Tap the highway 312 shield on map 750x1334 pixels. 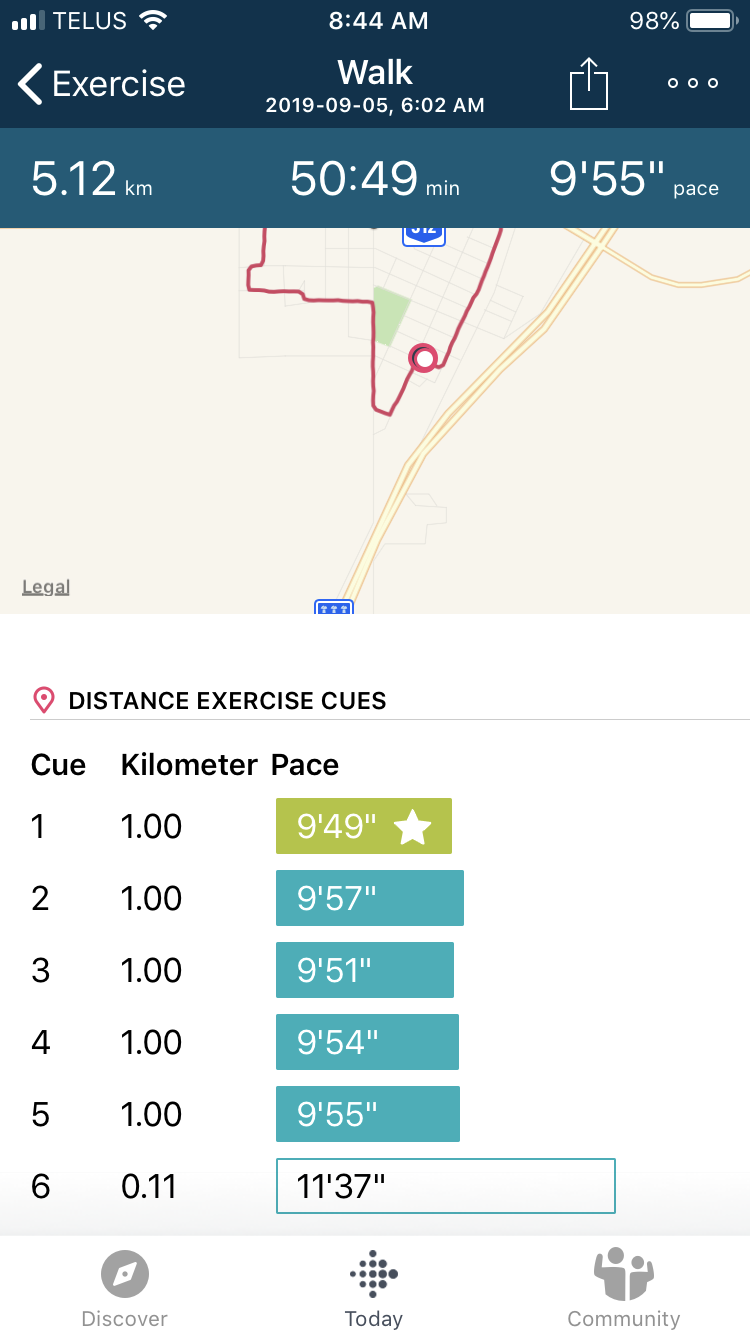pyautogui.click(x=424, y=233)
